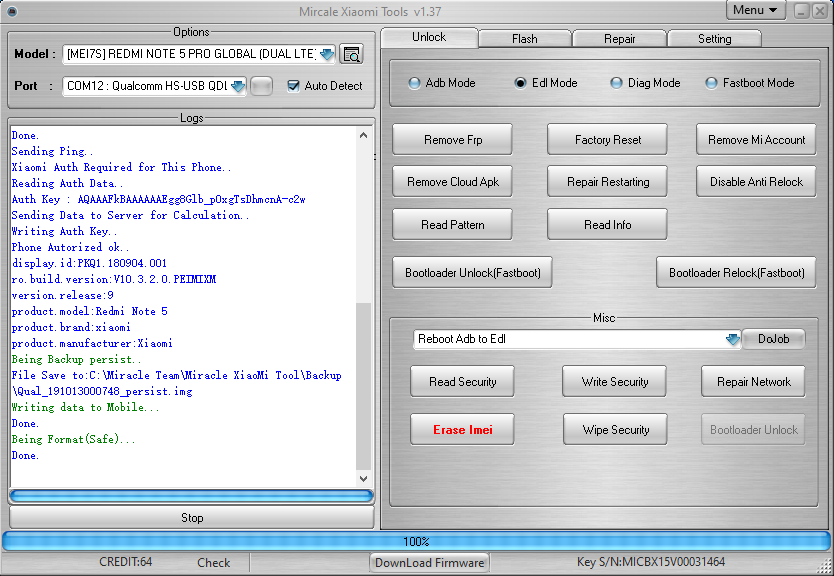
Task: Click the red Erase Imei button
Action: [x=462, y=430]
